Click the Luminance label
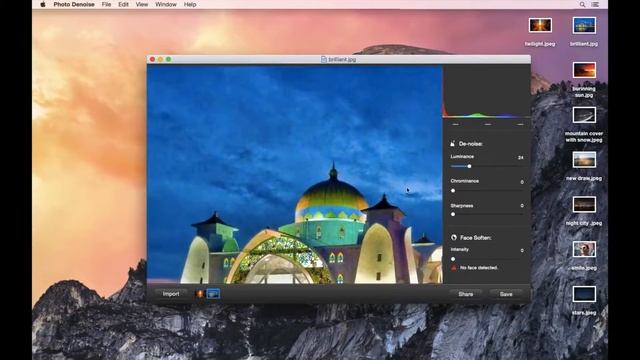 (462, 157)
